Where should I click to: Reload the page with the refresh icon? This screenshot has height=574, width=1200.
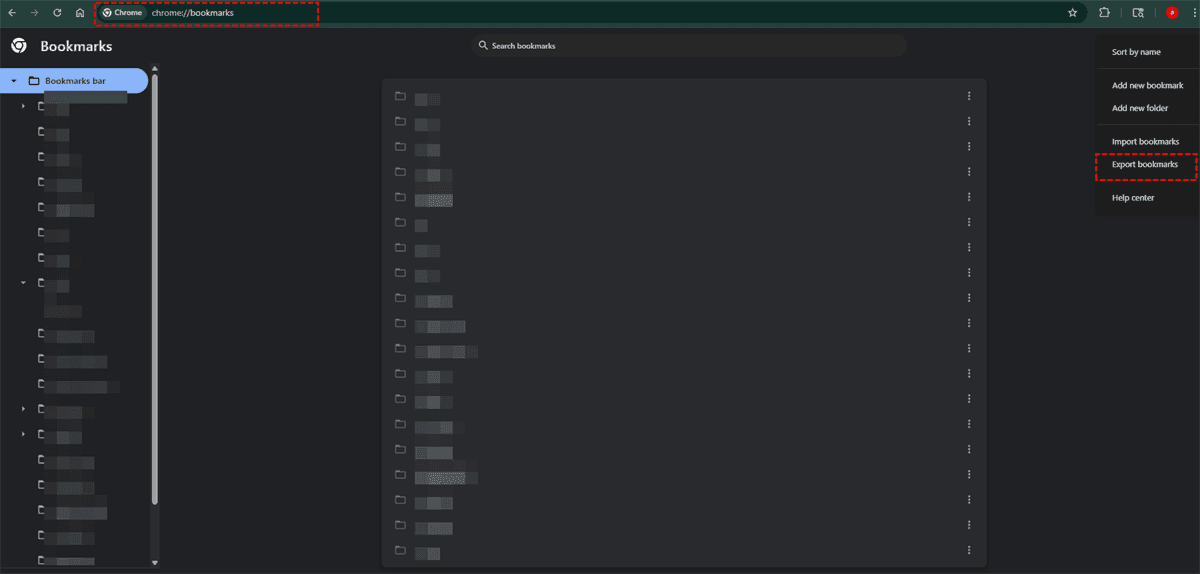pos(56,13)
